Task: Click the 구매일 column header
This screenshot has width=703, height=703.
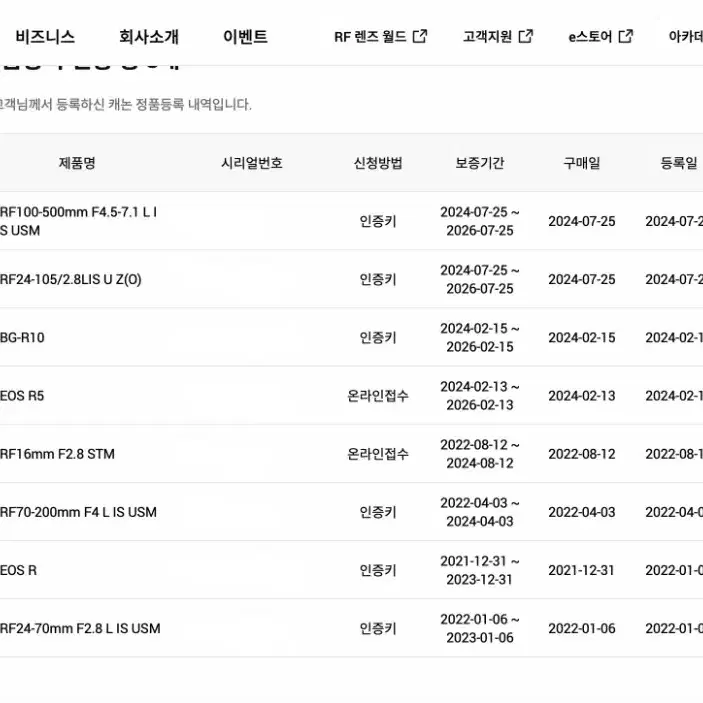Action: [x=581, y=163]
